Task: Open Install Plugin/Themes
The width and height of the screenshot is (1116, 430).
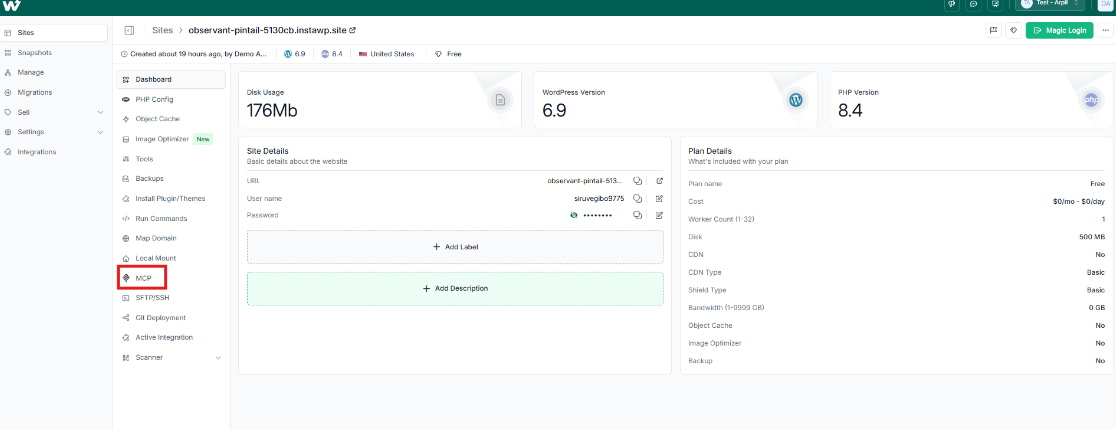Action: pyautogui.click(x=171, y=199)
